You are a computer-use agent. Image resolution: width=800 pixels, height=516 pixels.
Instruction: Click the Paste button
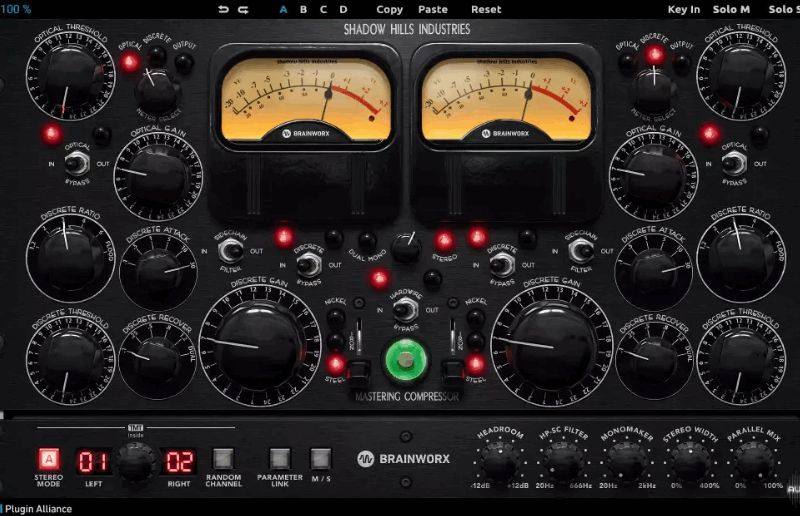tap(433, 9)
